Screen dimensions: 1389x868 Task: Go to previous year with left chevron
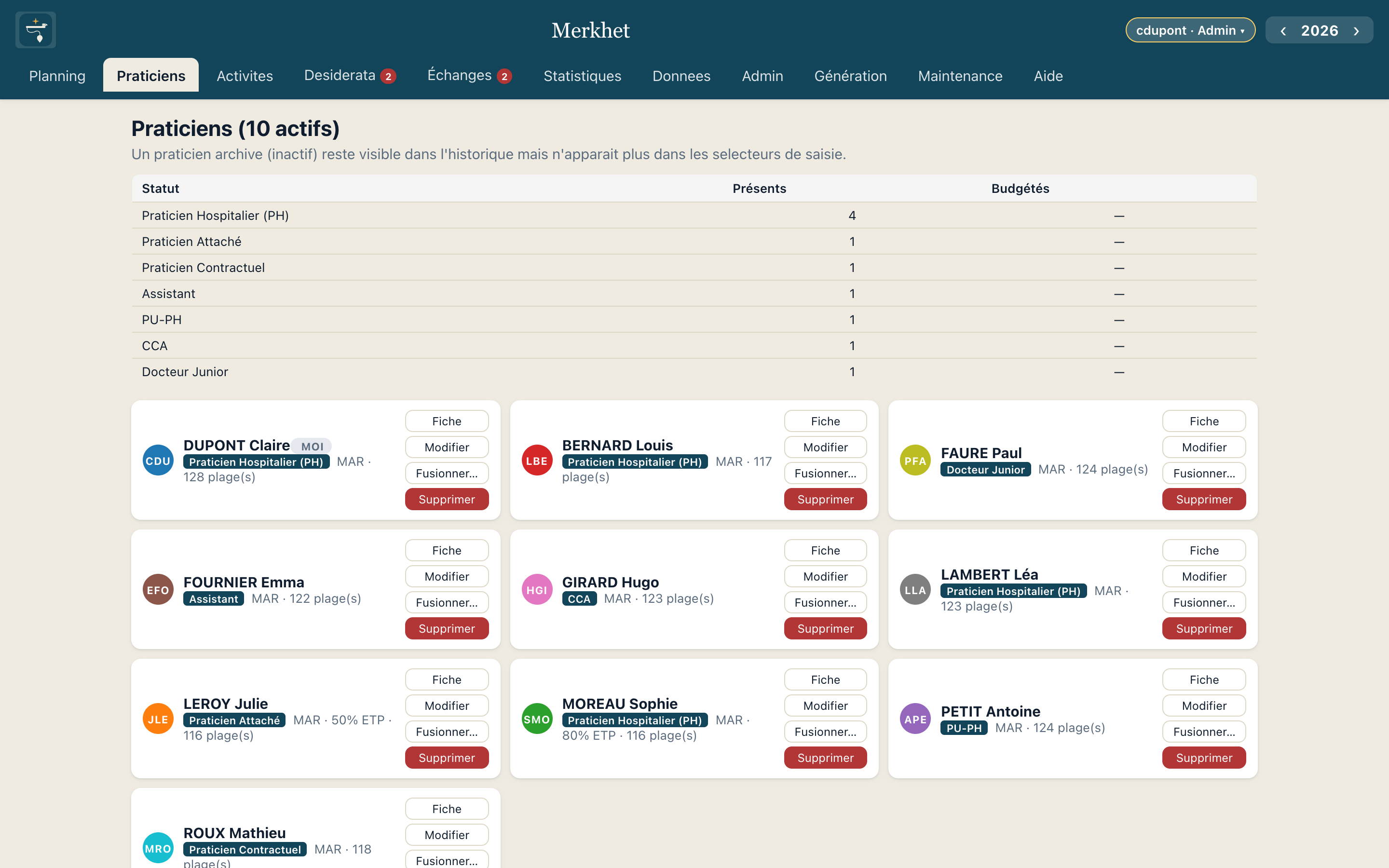pos(1283,31)
